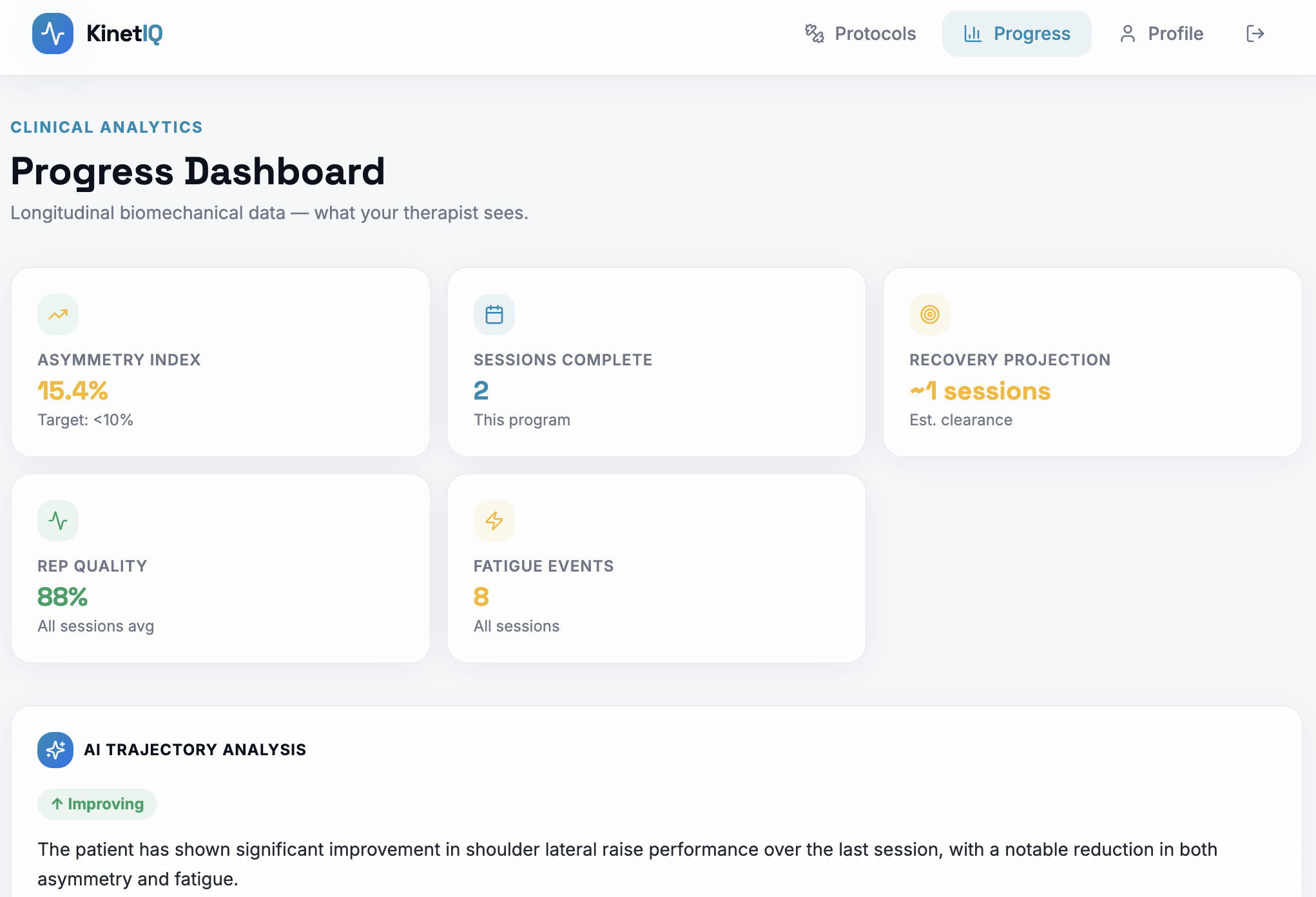1316x897 pixels.
Task: Select the Fatigue Events card
Action: point(656,568)
